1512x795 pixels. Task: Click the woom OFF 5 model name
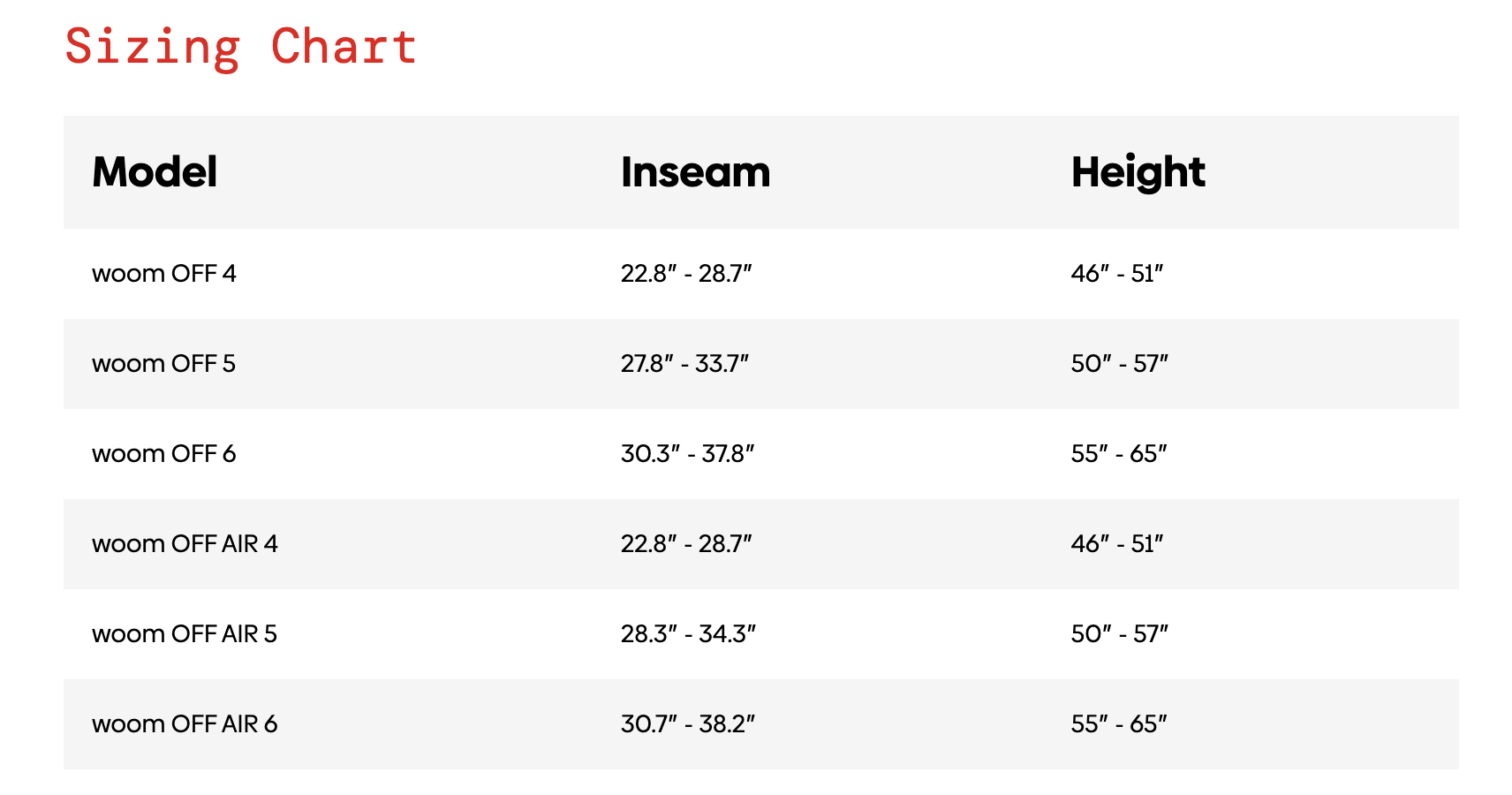click(164, 364)
